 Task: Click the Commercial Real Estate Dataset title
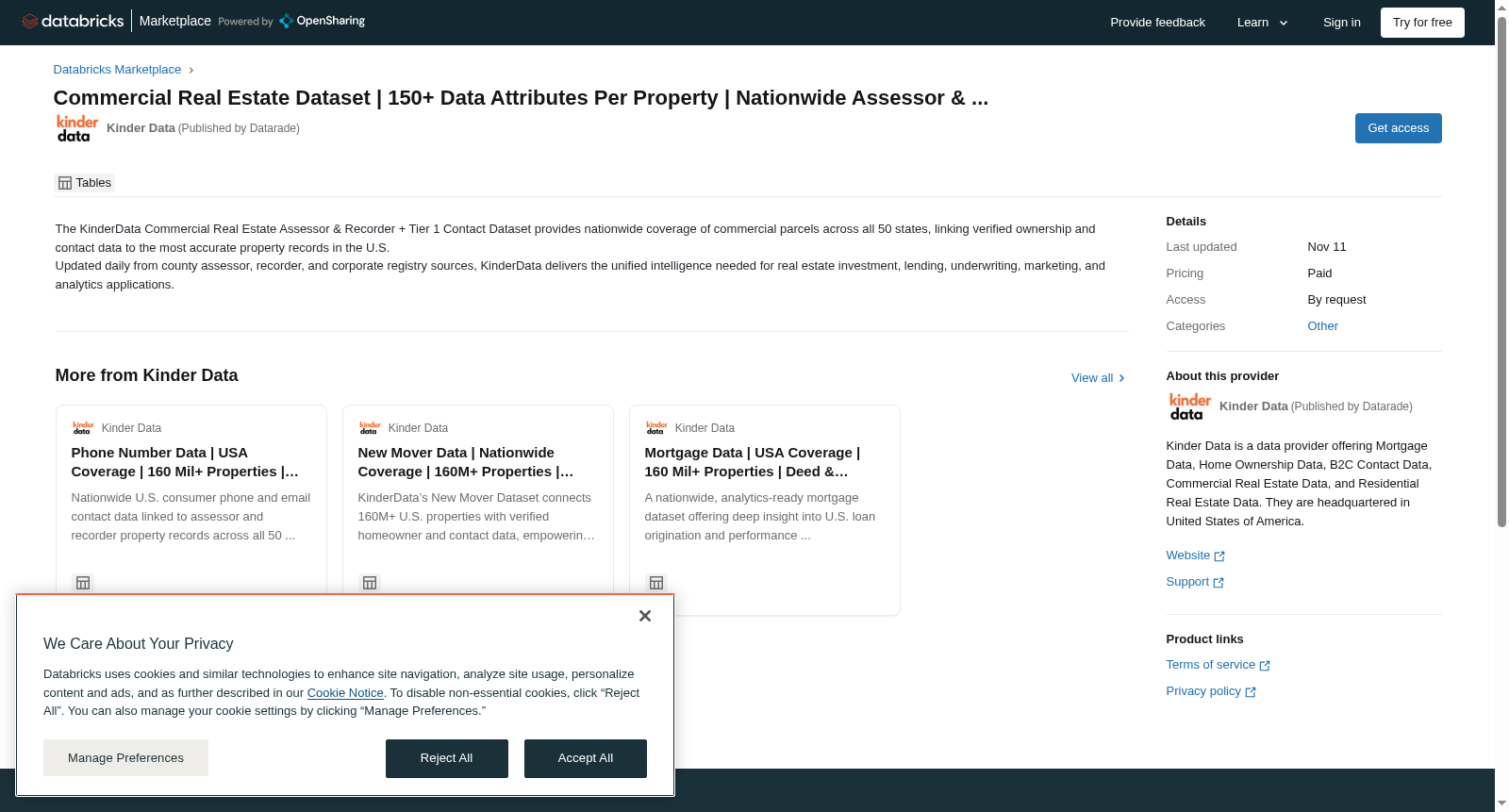click(521, 98)
